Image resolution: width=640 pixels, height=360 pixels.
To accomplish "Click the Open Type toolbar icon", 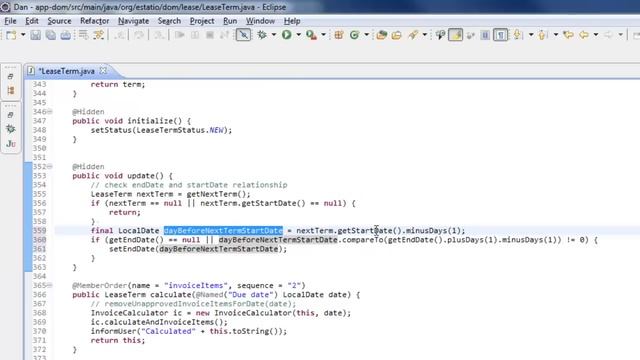I will [x=382, y=35].
